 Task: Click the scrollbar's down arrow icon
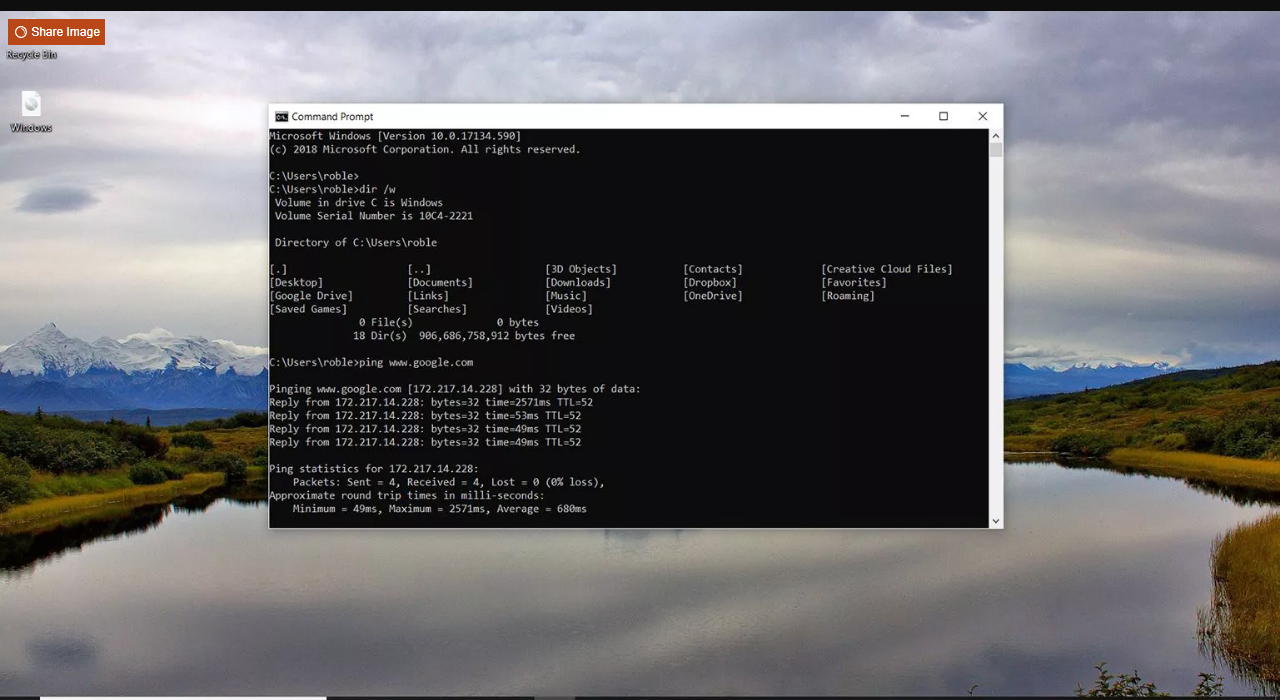pyautogui.click(x=995, y=520)
